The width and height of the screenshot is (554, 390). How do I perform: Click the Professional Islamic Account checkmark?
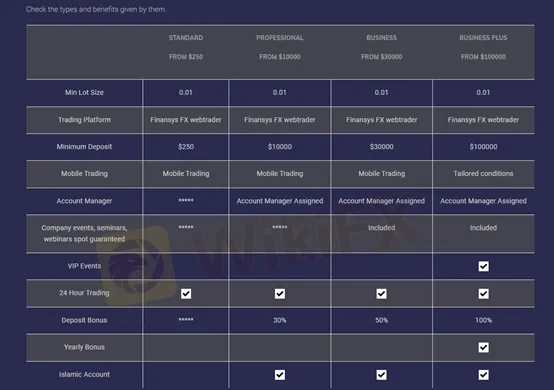point(280,374)
